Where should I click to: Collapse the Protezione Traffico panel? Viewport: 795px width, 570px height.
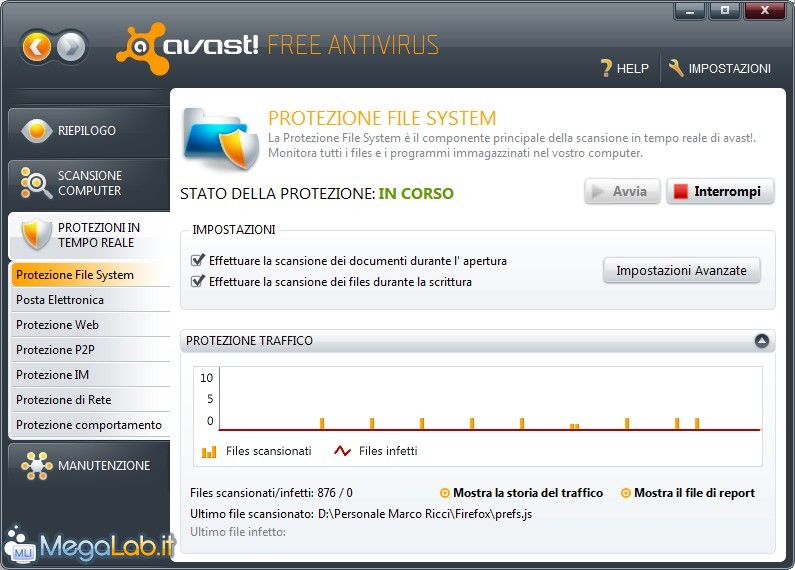coord(762,341)
